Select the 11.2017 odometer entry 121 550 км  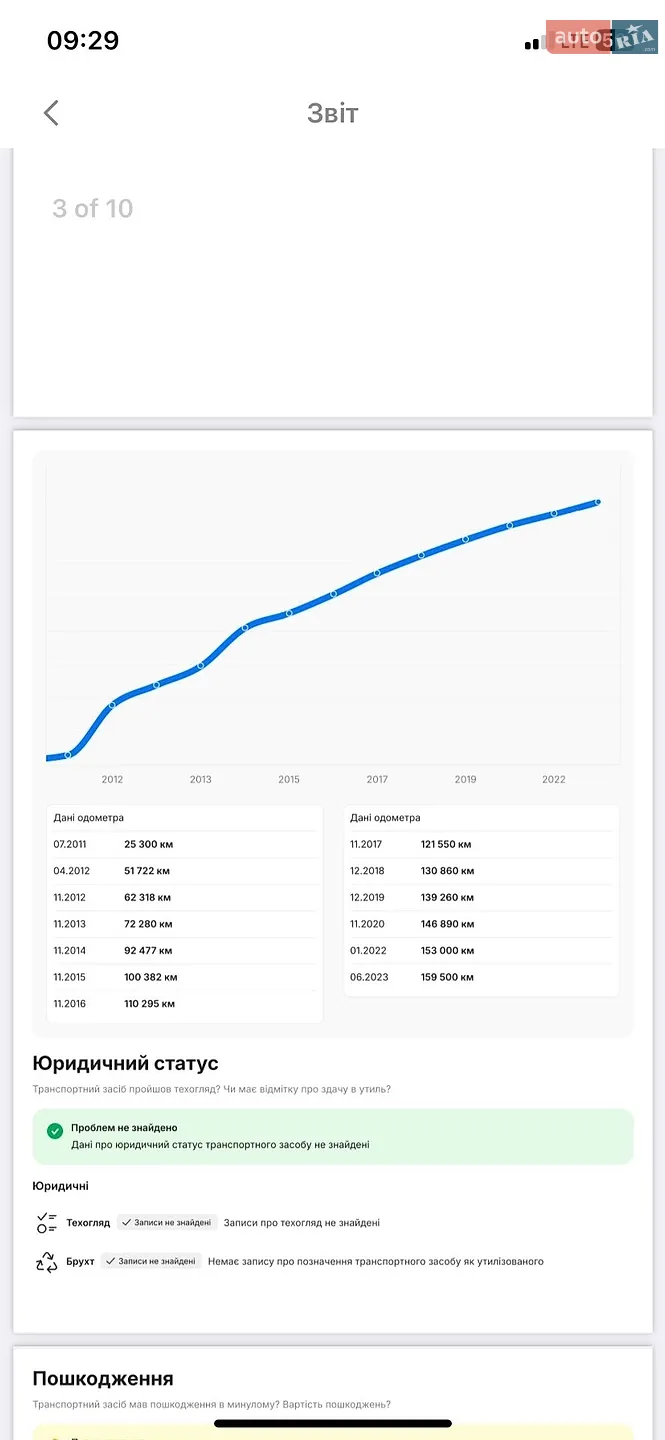click(x=481, y=844)
